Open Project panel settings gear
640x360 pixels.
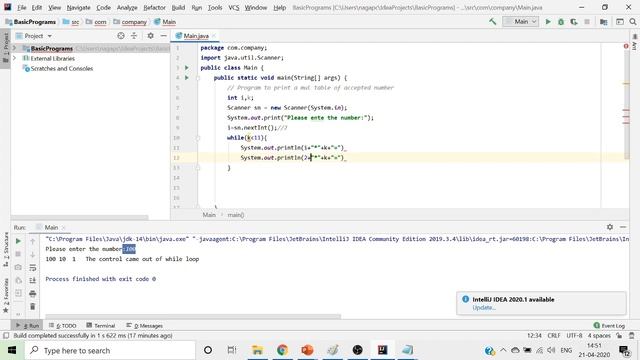click(x=150, y=36)
